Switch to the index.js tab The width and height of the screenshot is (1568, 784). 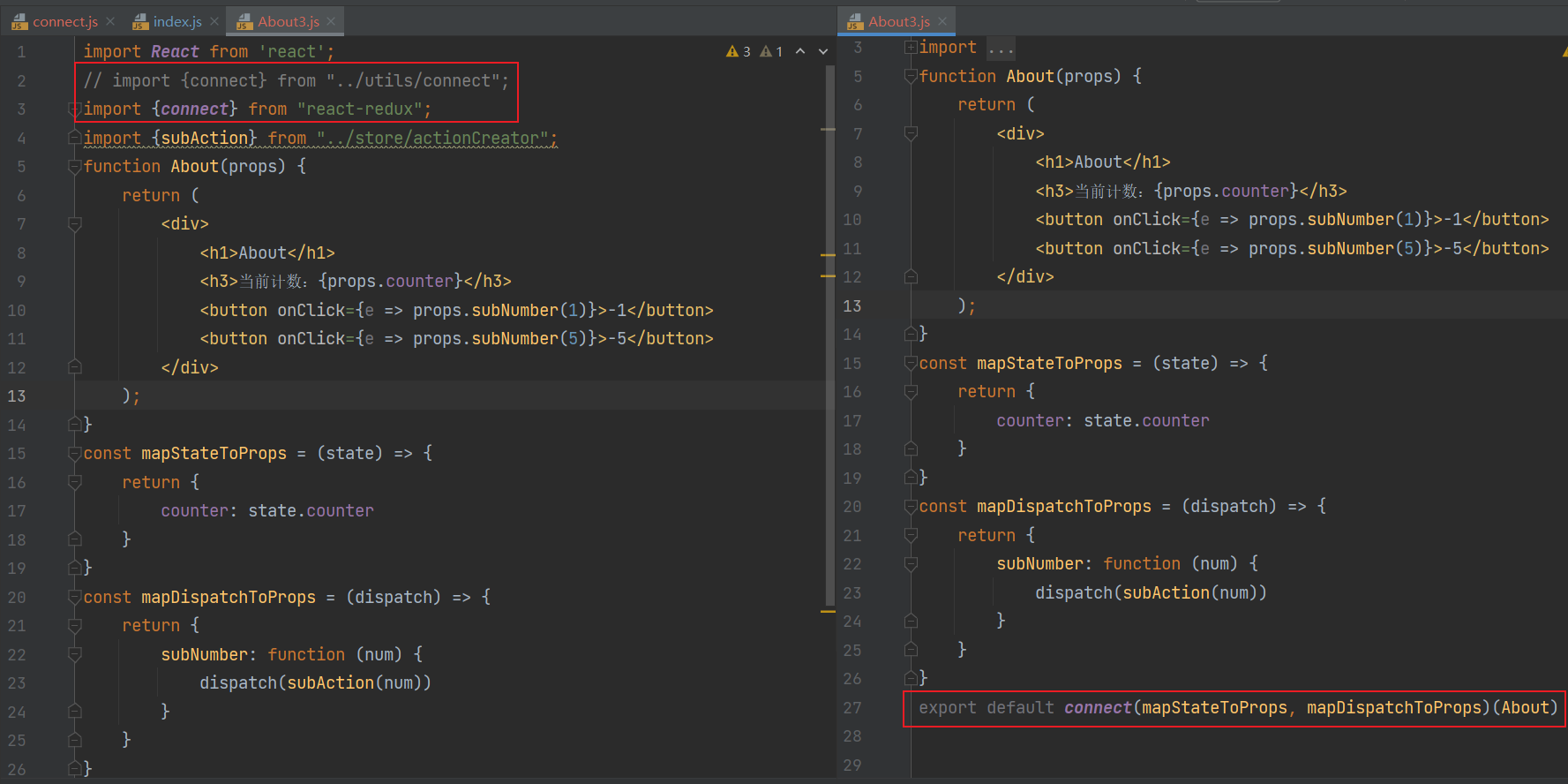tap(177, 21)
